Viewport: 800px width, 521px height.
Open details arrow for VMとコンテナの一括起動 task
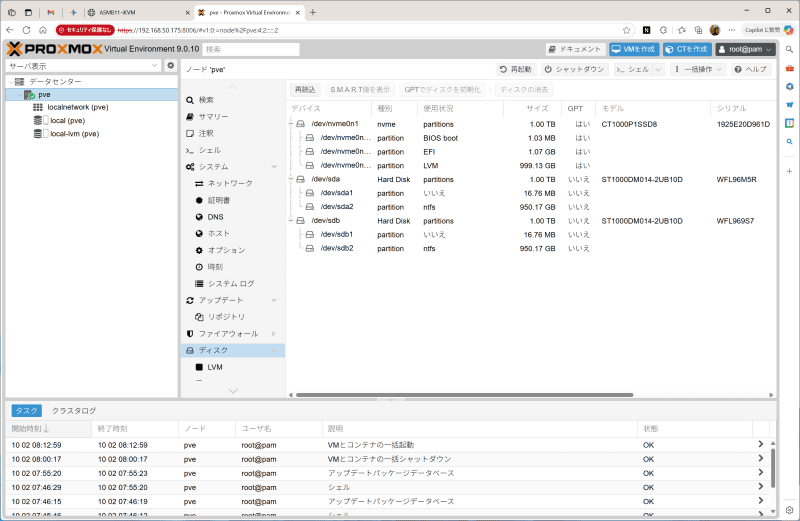click(761, 444)
